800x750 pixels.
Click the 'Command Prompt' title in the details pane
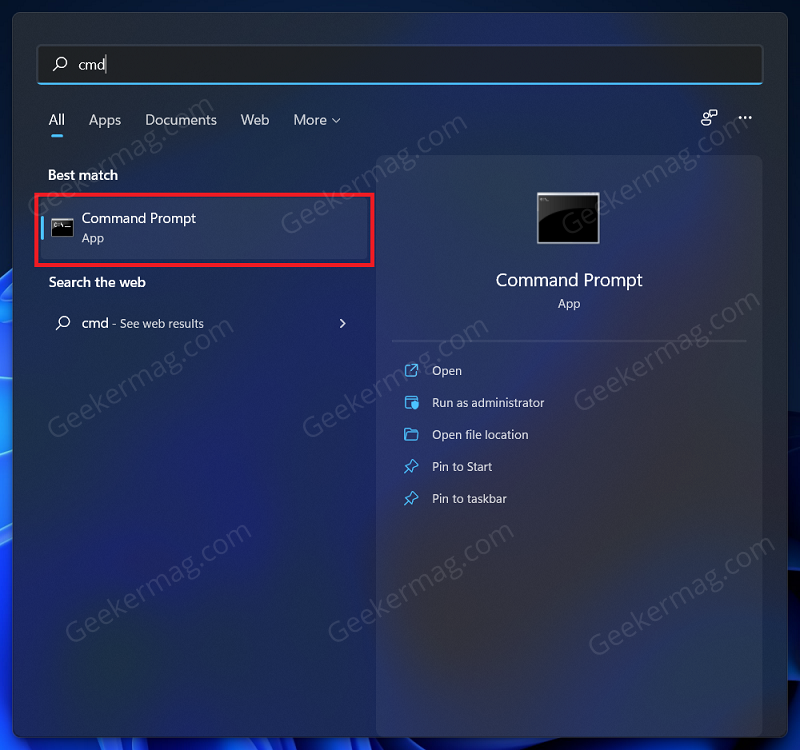tap(569, 281)
